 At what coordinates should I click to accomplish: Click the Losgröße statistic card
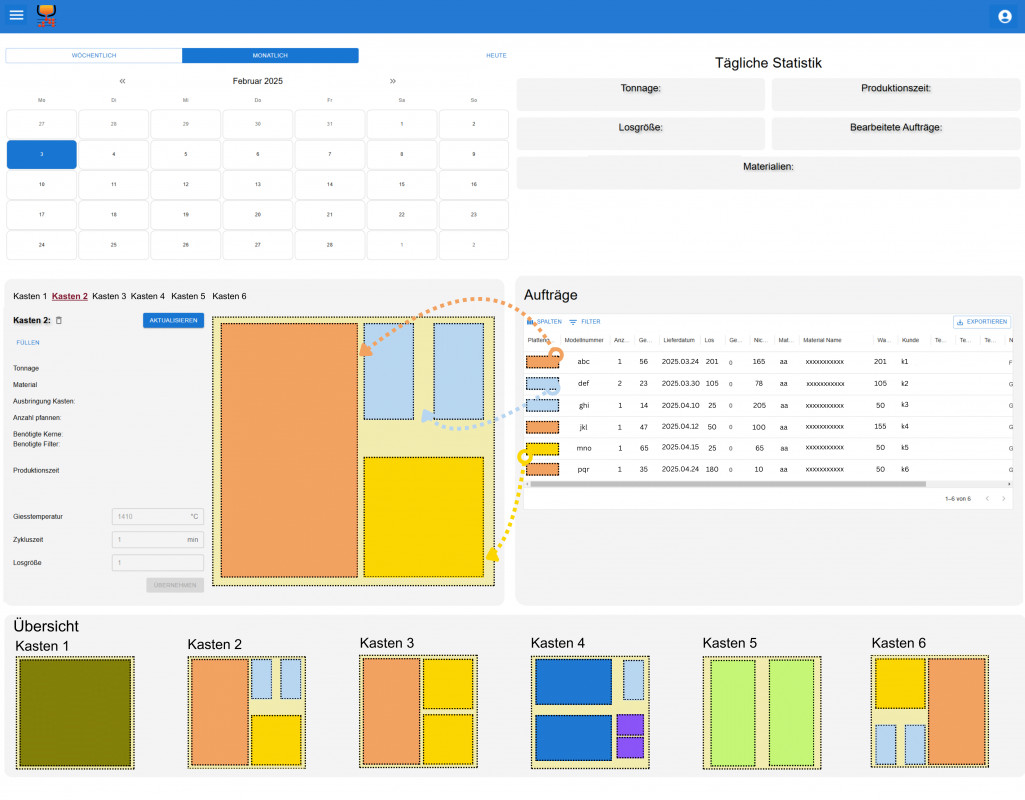(x=641, y=134)
